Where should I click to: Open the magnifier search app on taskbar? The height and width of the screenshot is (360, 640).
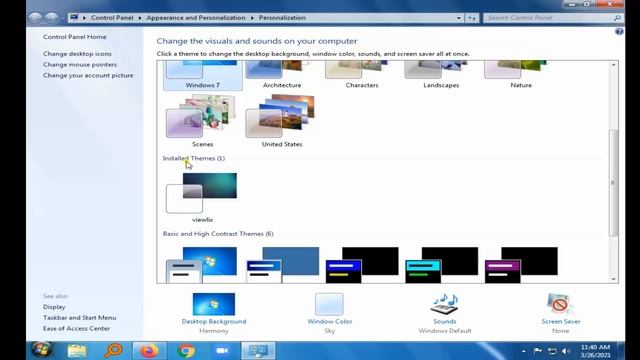(113, 351)
